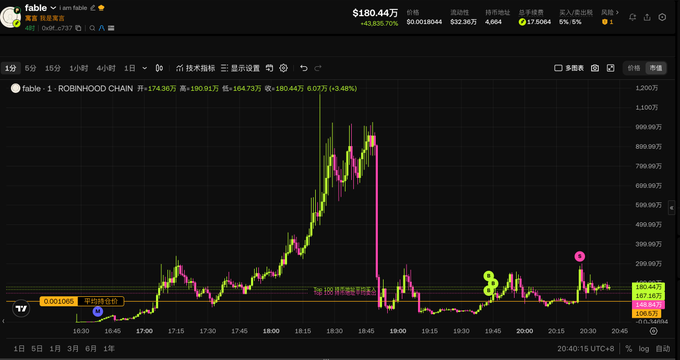Switch the chart to 市值 mode

(x=656, y=68)
